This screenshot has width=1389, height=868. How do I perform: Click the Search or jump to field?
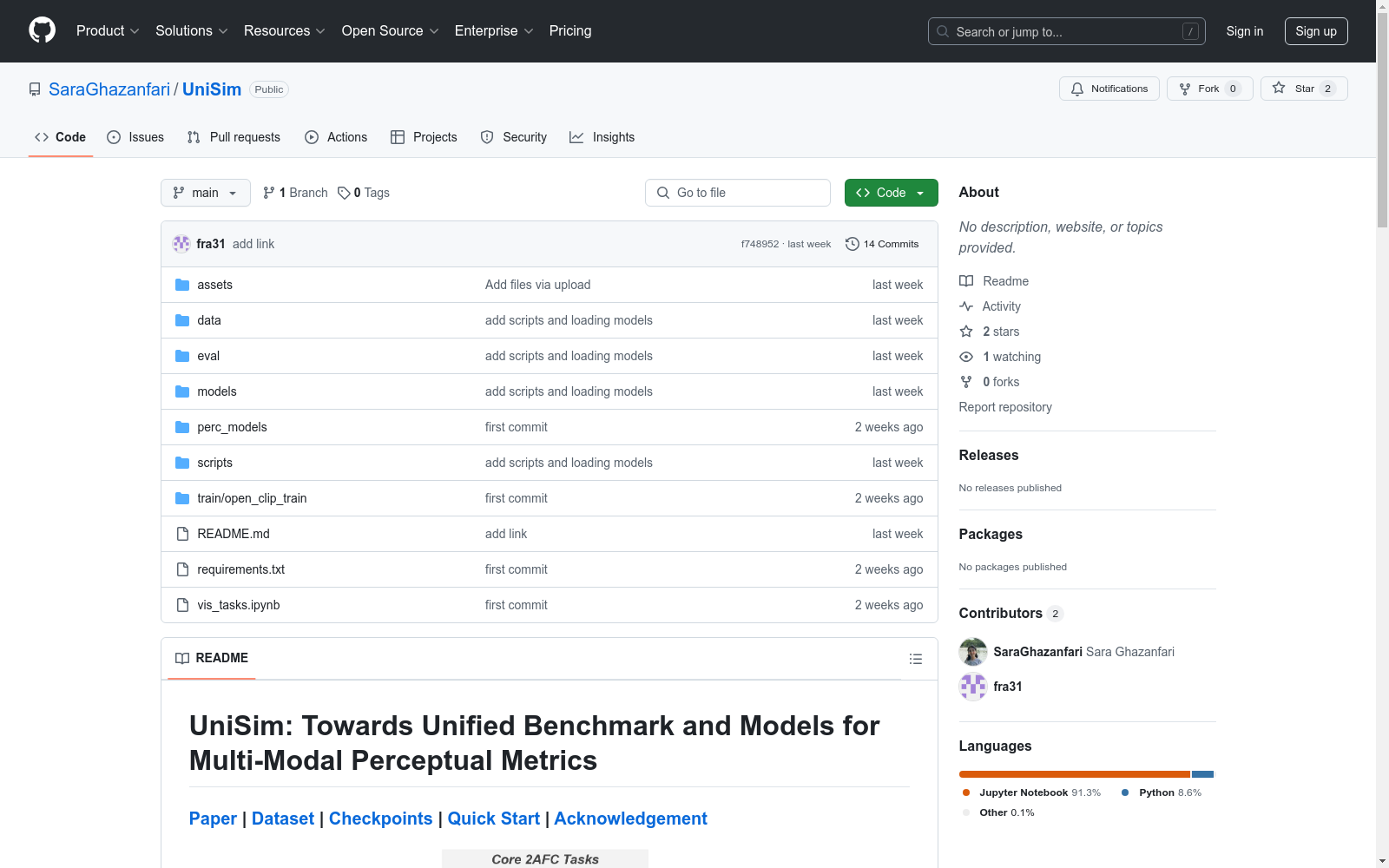click(x=1067, y=31)
